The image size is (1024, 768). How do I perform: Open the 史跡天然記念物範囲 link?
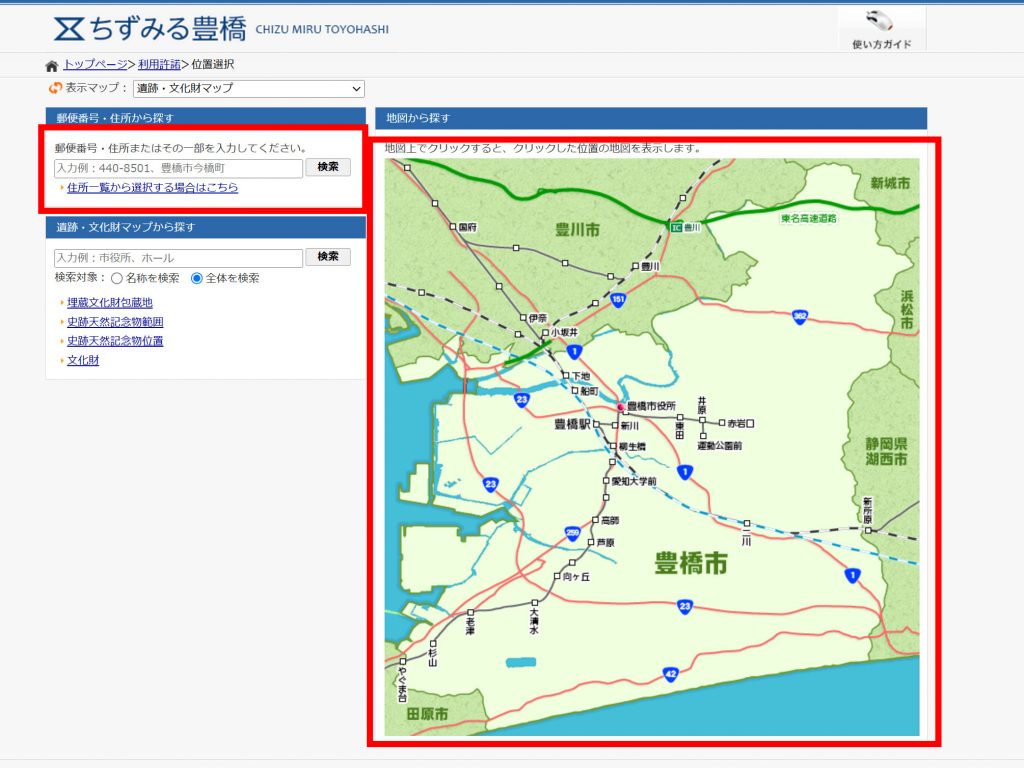click(x=115, y=322)
